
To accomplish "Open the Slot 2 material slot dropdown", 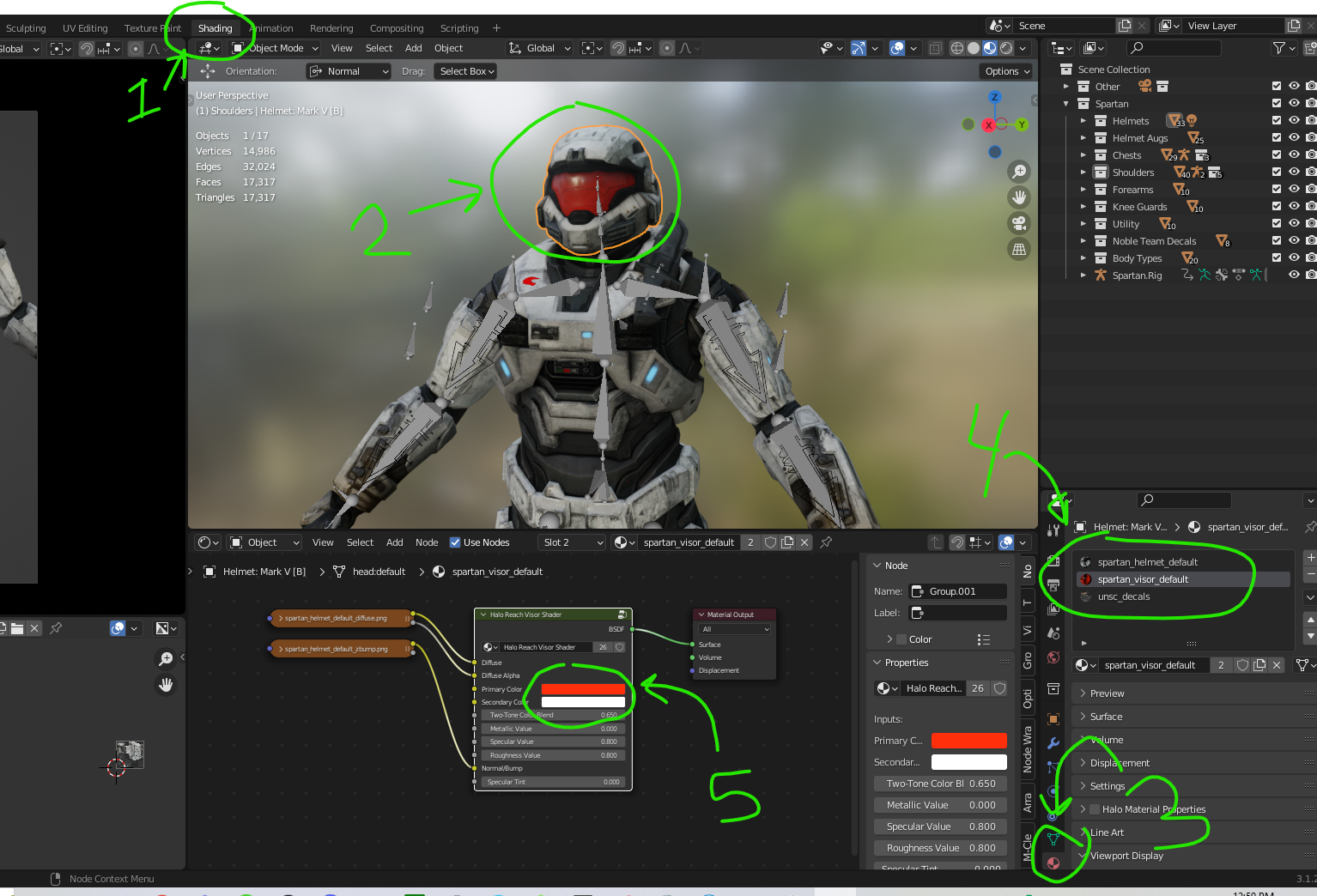I will pos(573,542).
